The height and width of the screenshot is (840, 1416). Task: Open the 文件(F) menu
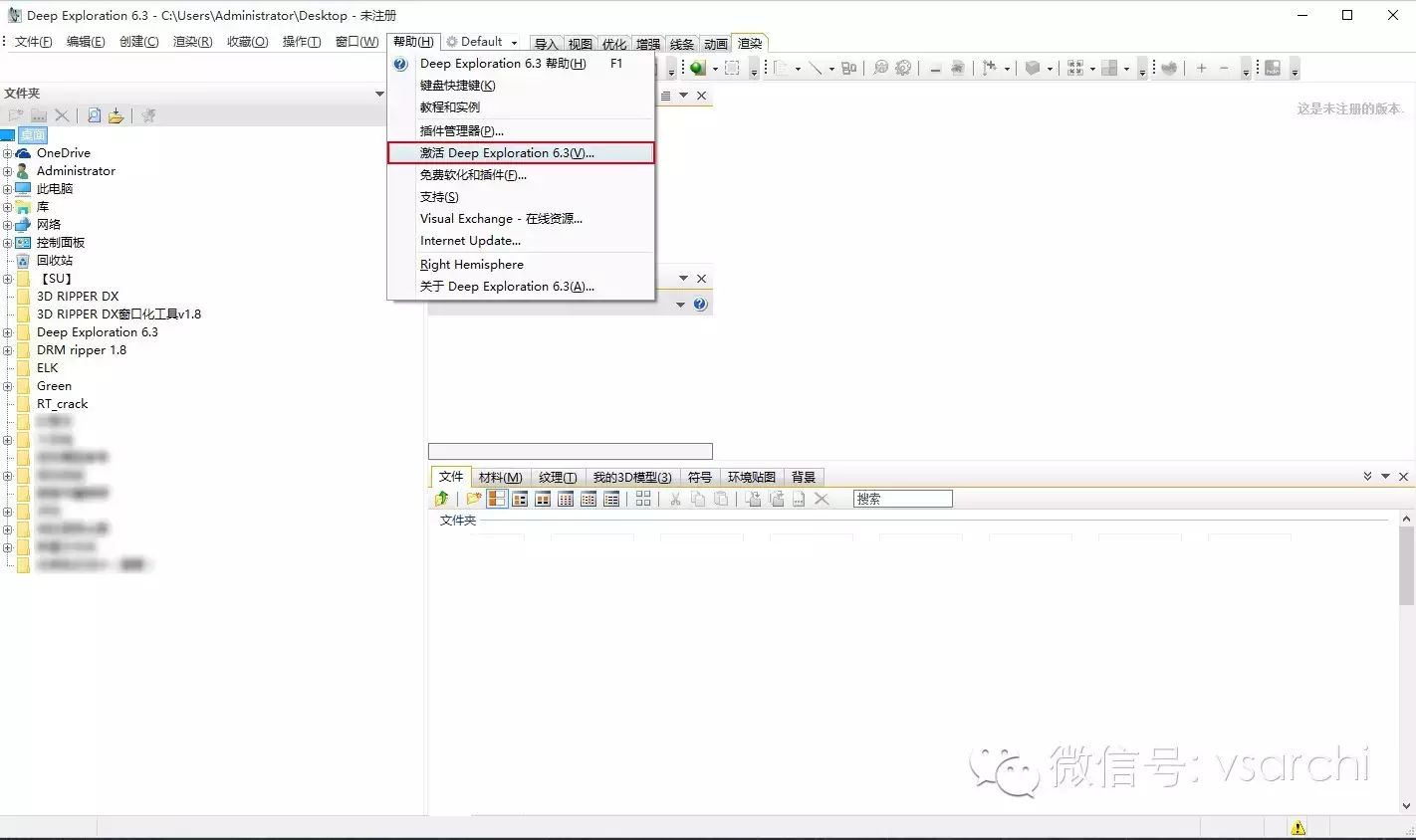(x=33, y=42)
